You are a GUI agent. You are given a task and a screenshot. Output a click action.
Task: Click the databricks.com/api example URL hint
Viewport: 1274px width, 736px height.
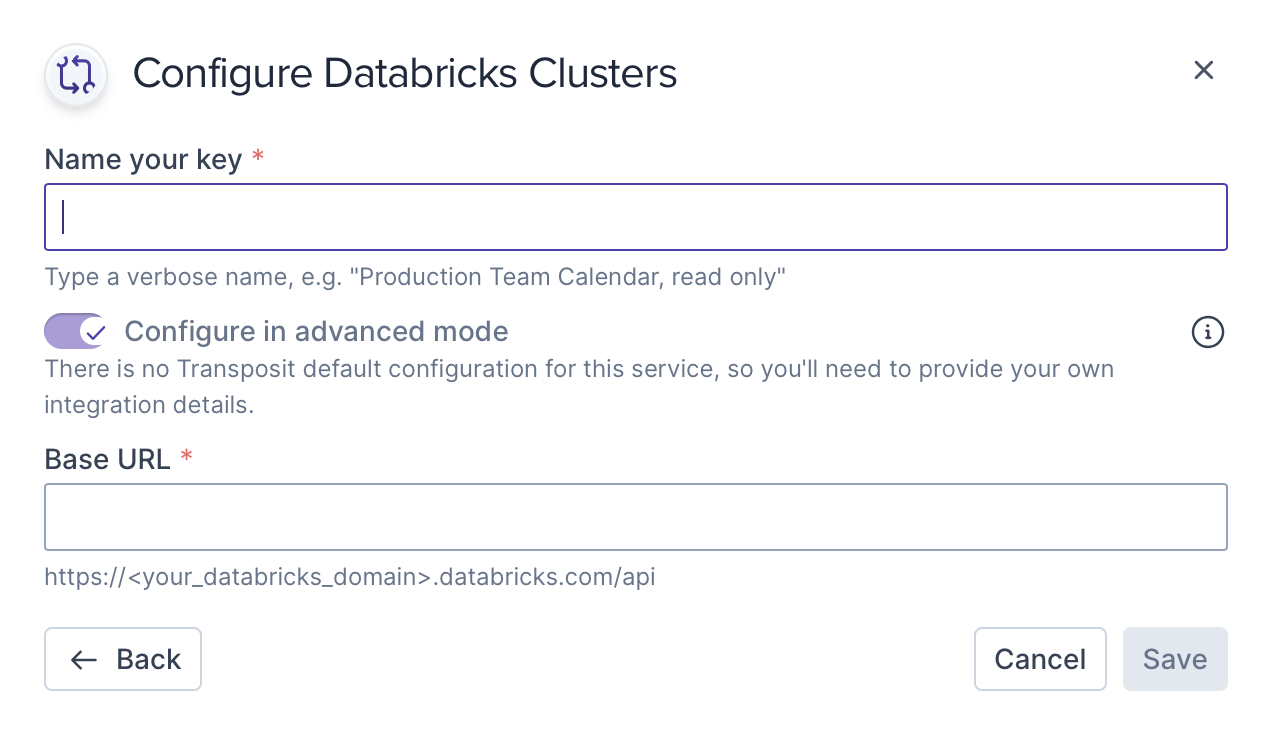(x=350, y=577)
